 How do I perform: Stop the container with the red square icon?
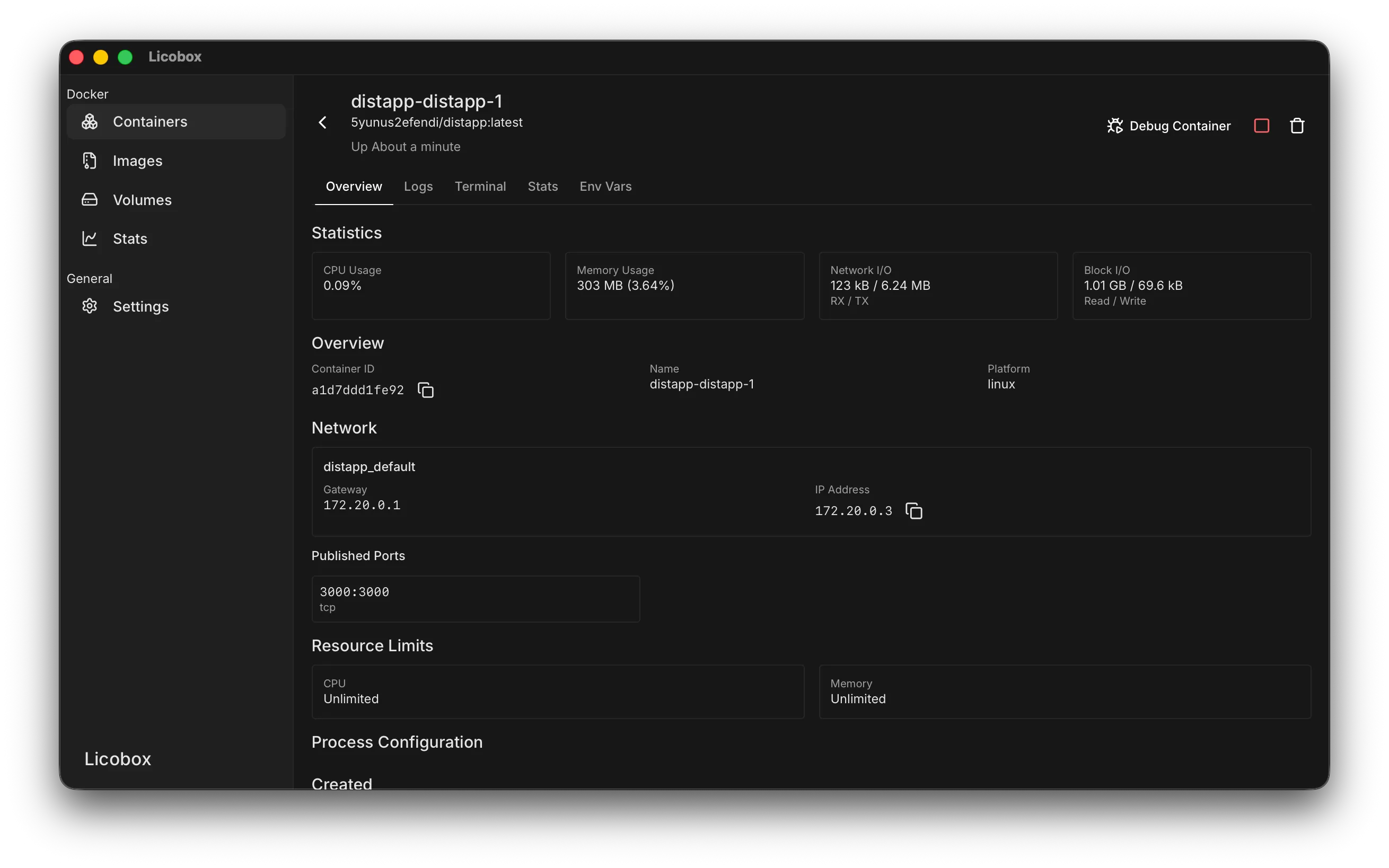point(1262,126)
